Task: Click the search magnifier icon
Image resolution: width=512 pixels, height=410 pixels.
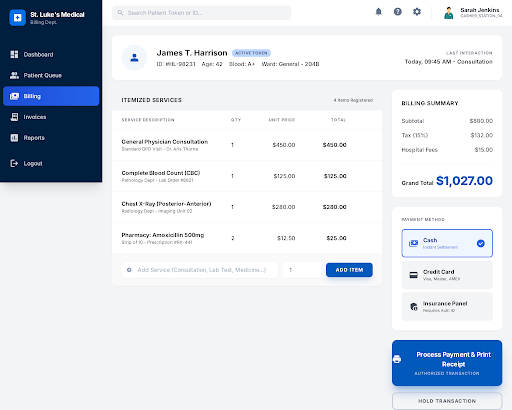Action: tap(120, 13)
